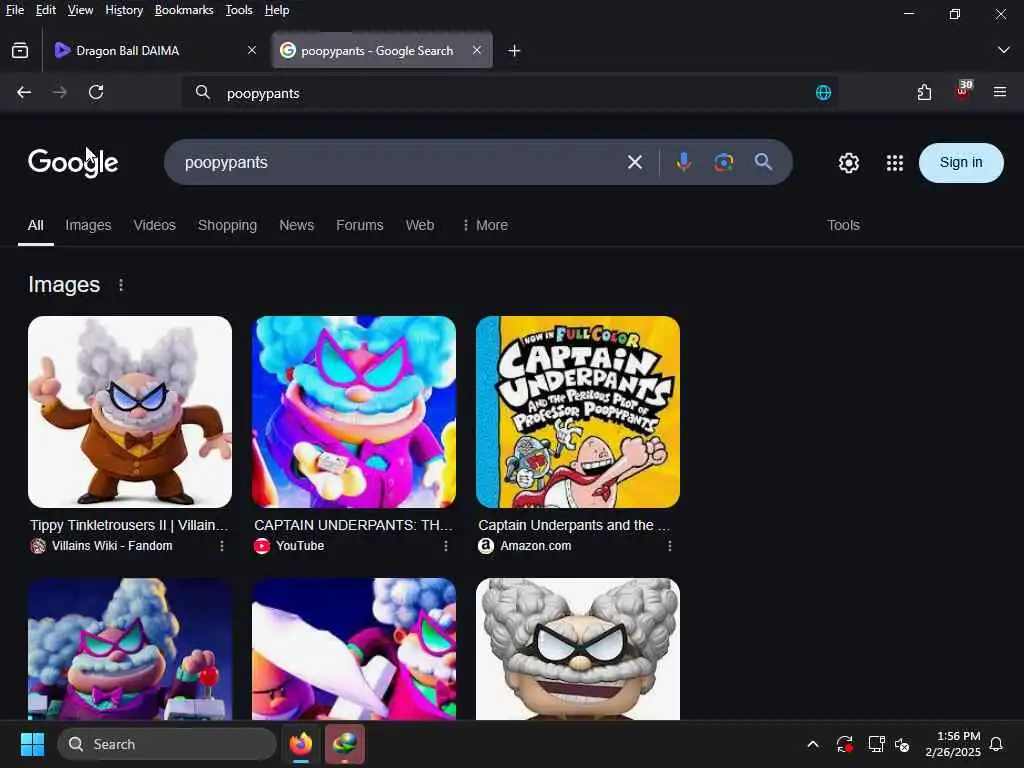Expand the list all tabs chevron
This screenshot has height=768, width=1024.
[1004, 50]
